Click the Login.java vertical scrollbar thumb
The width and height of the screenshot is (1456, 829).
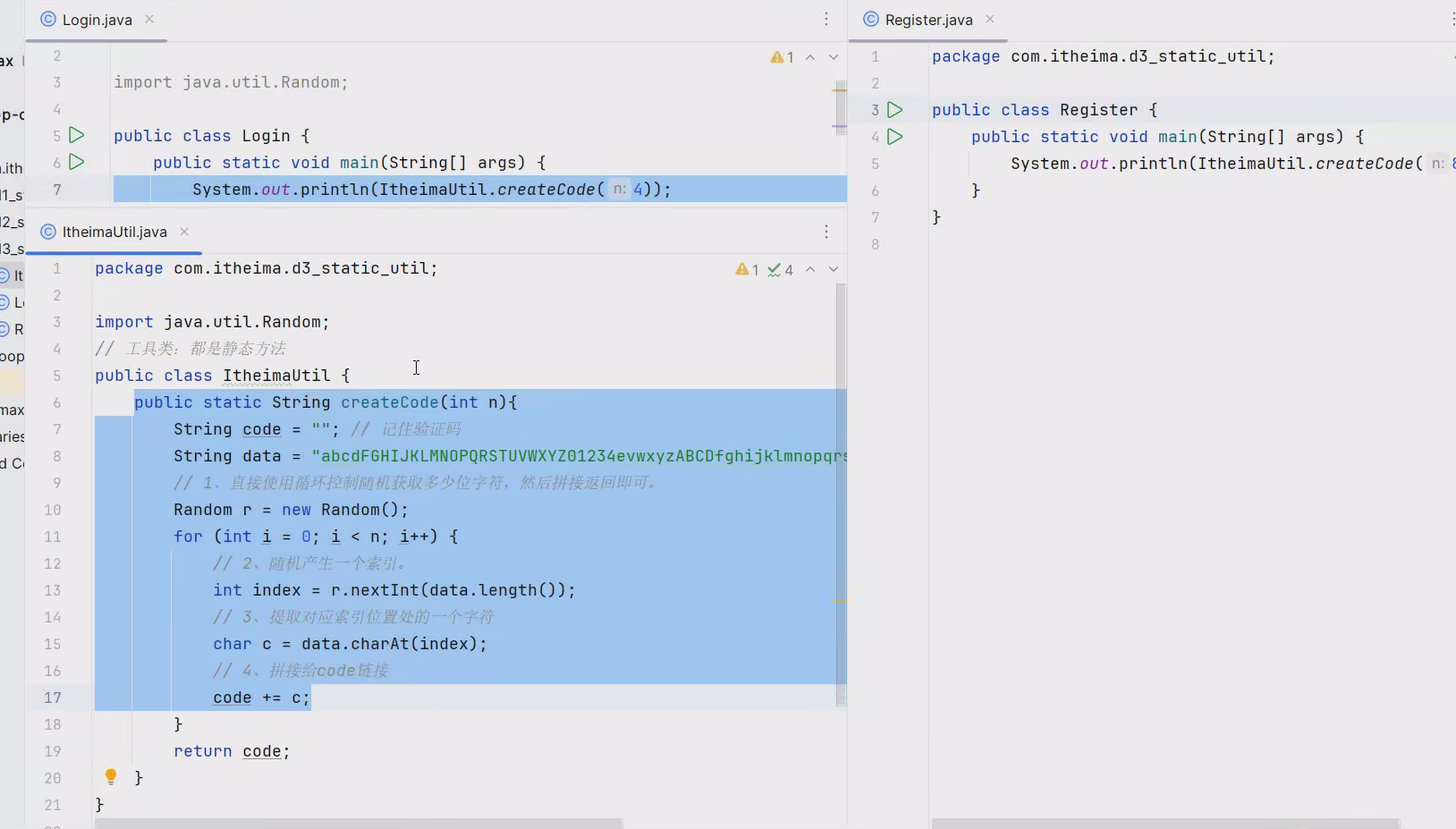click(841, 107)
